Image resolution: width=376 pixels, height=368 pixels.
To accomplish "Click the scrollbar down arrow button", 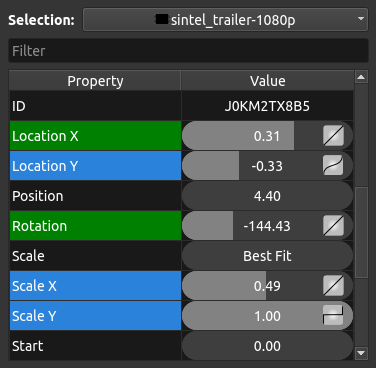I will [x=361, y=353].
